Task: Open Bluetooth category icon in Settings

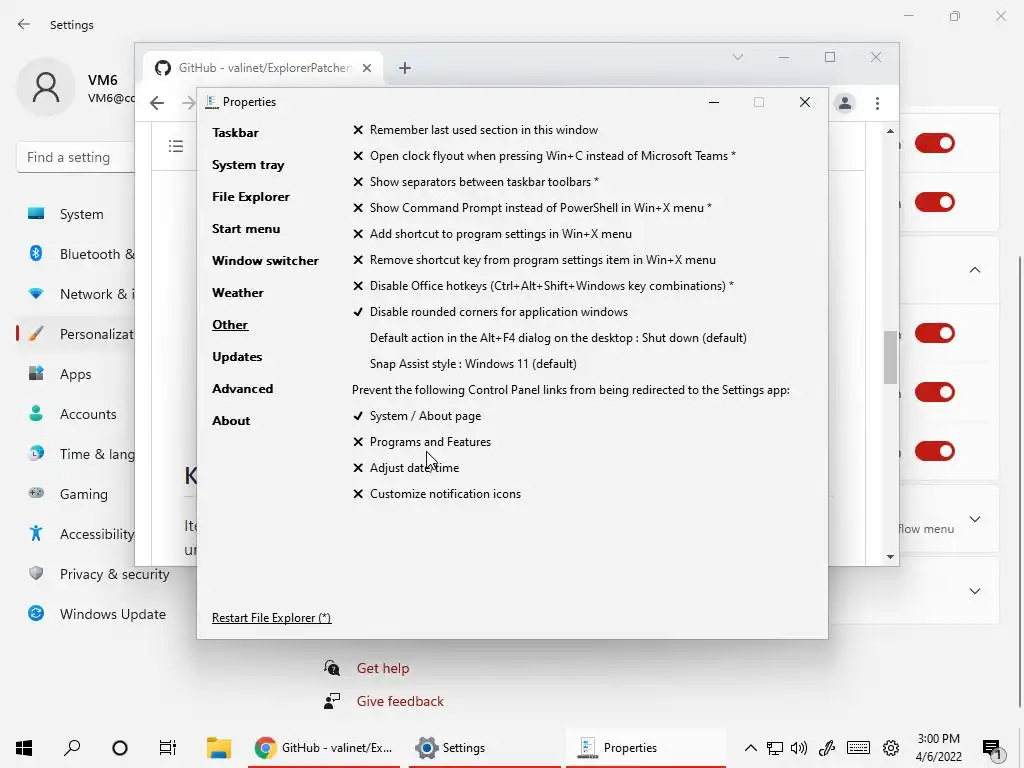Action: (x=36, y=253)
